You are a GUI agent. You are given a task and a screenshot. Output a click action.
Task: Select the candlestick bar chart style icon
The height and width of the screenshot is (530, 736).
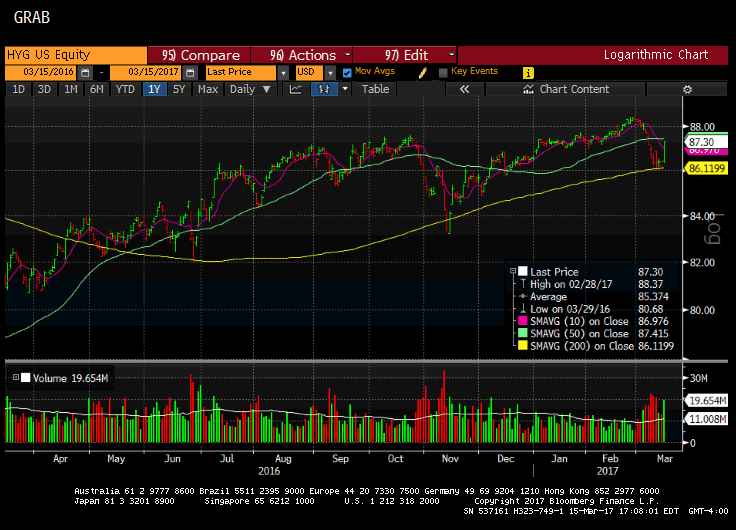tap(324, 89)
